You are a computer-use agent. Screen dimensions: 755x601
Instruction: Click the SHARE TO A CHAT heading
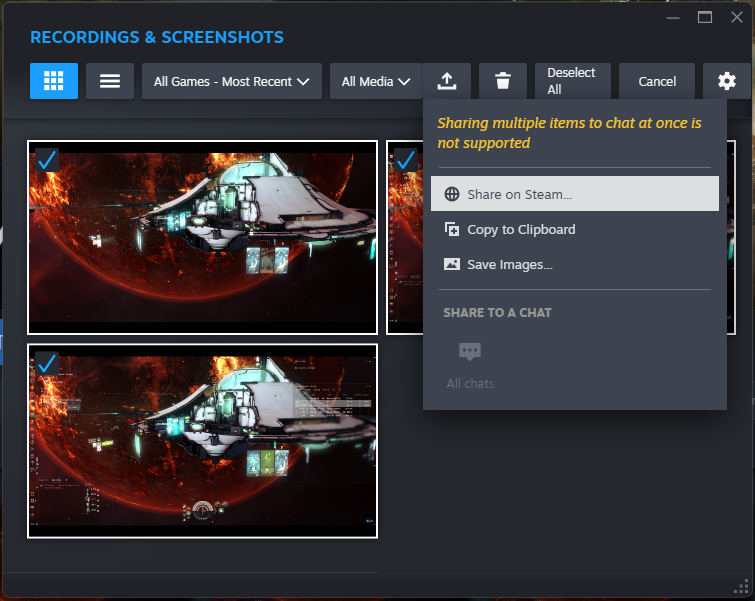pyautogui.click(x=497, y=313)
